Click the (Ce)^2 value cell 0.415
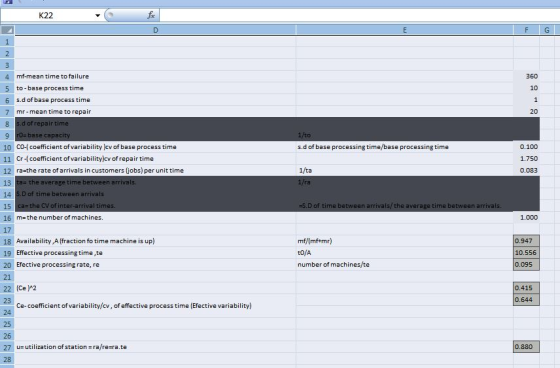The image size is (560, 368). [x=526, y=288]
